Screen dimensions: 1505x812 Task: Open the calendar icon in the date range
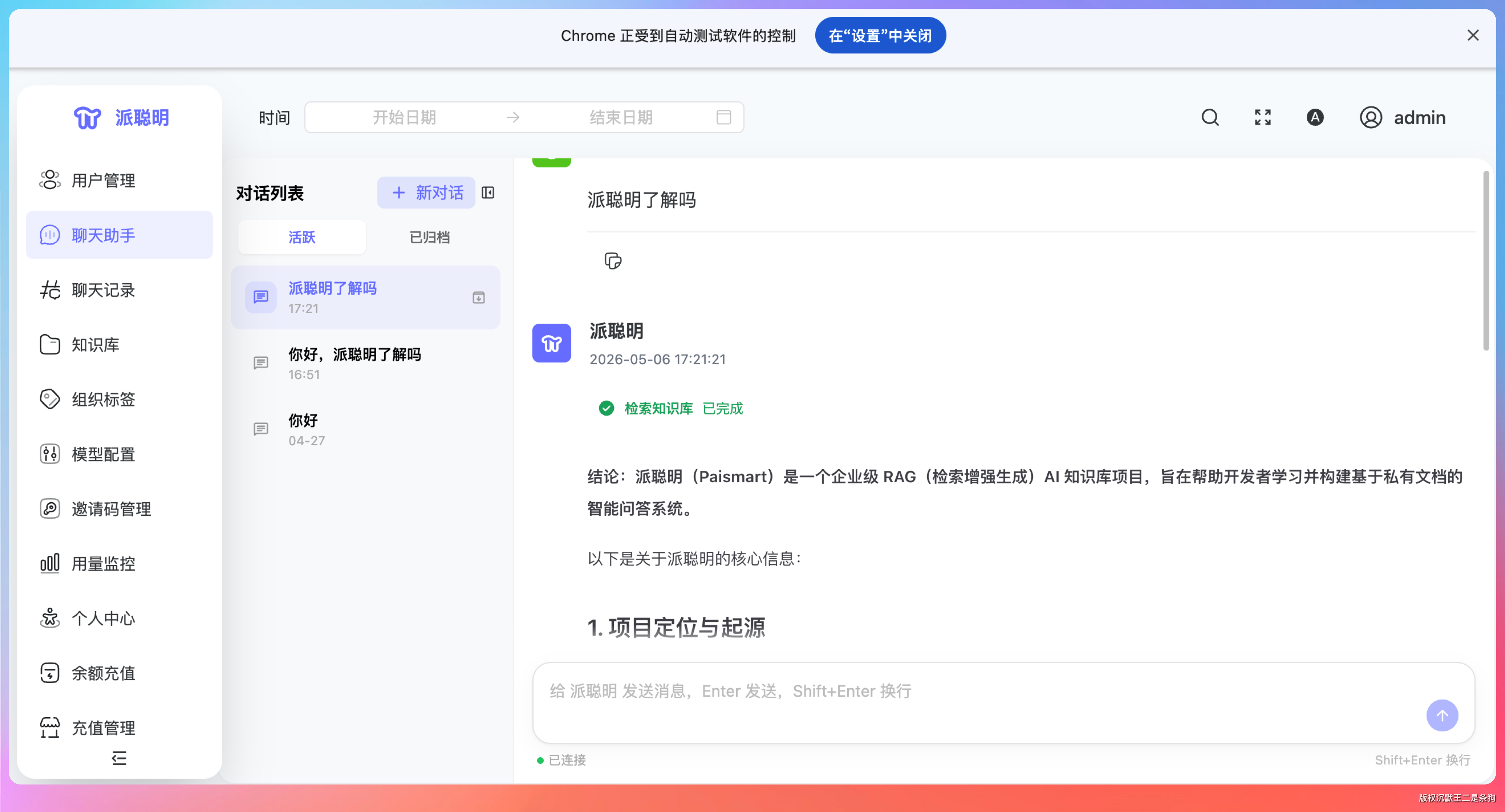click(724, 117)
